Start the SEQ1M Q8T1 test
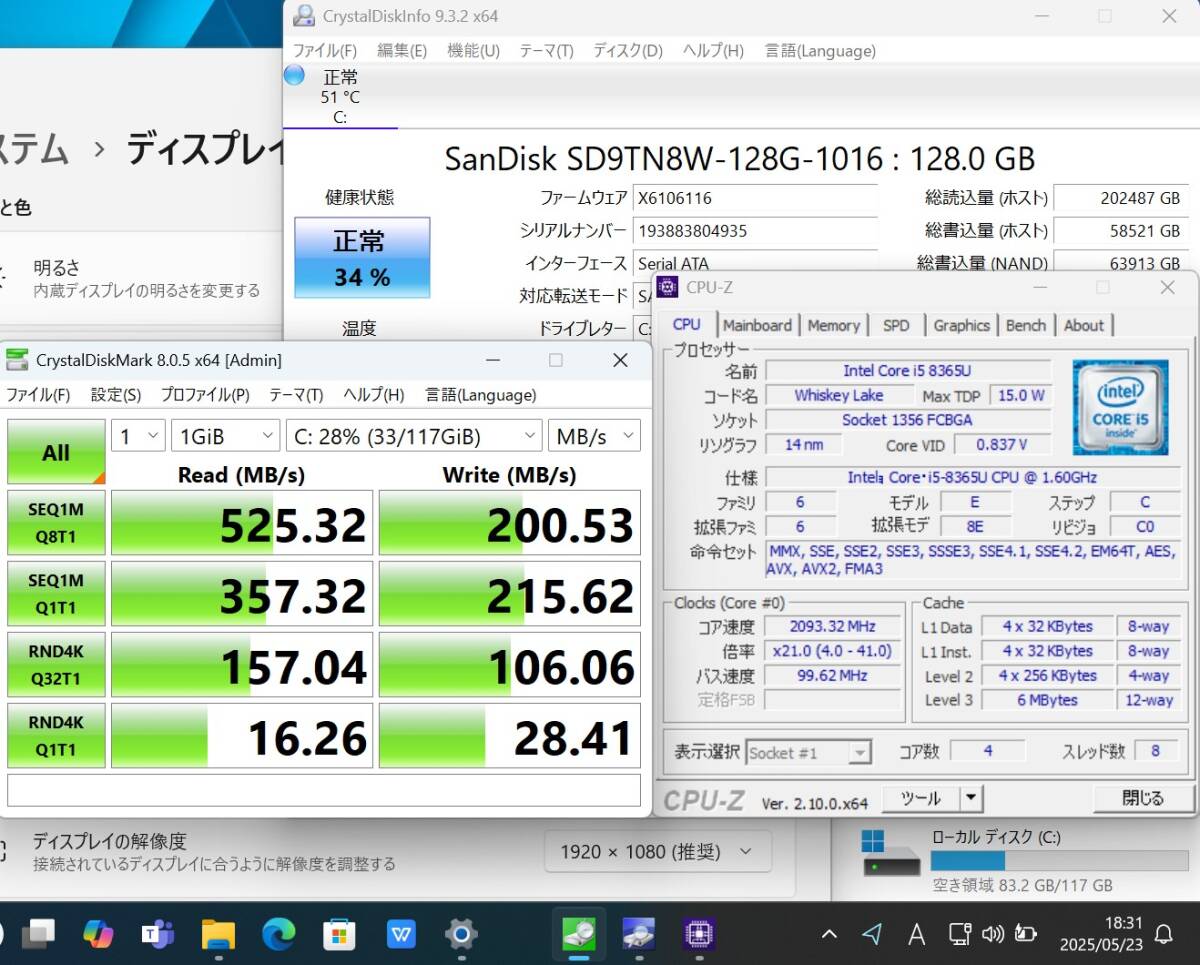1200x965 pixels. [x=56, y=522]
